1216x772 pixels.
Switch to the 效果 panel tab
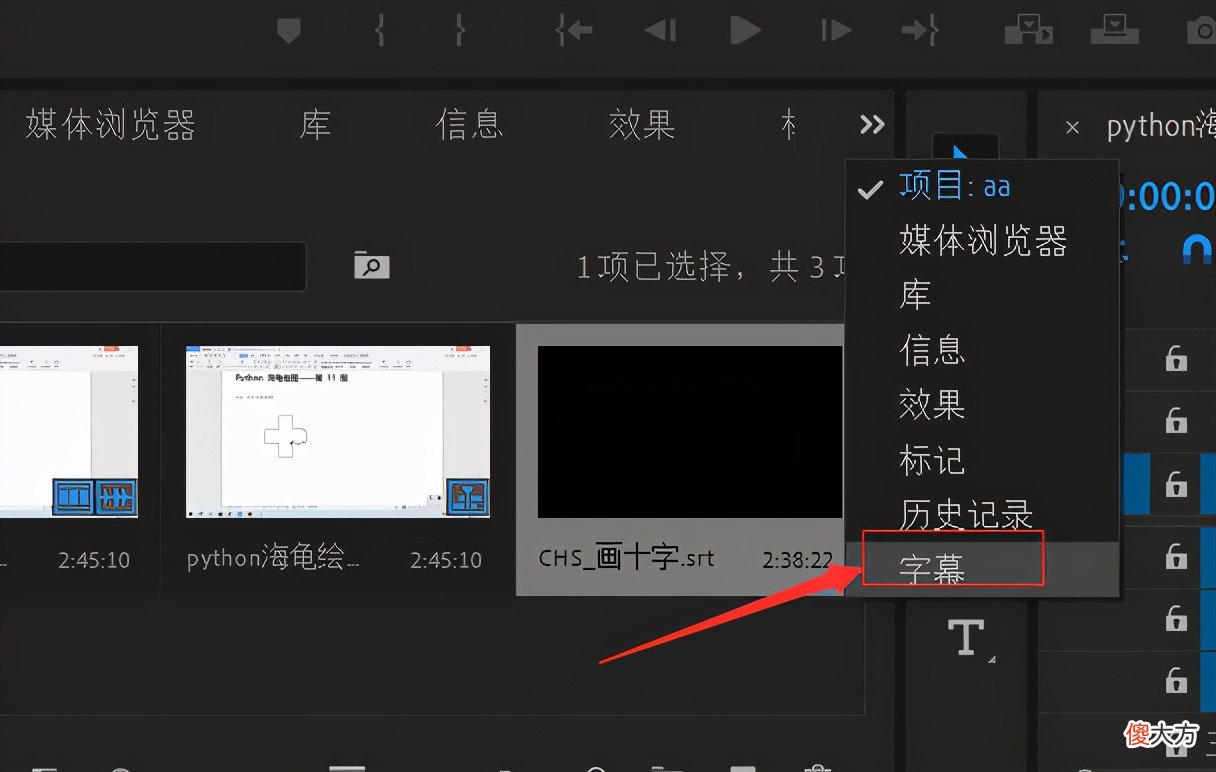pos(642,125)
